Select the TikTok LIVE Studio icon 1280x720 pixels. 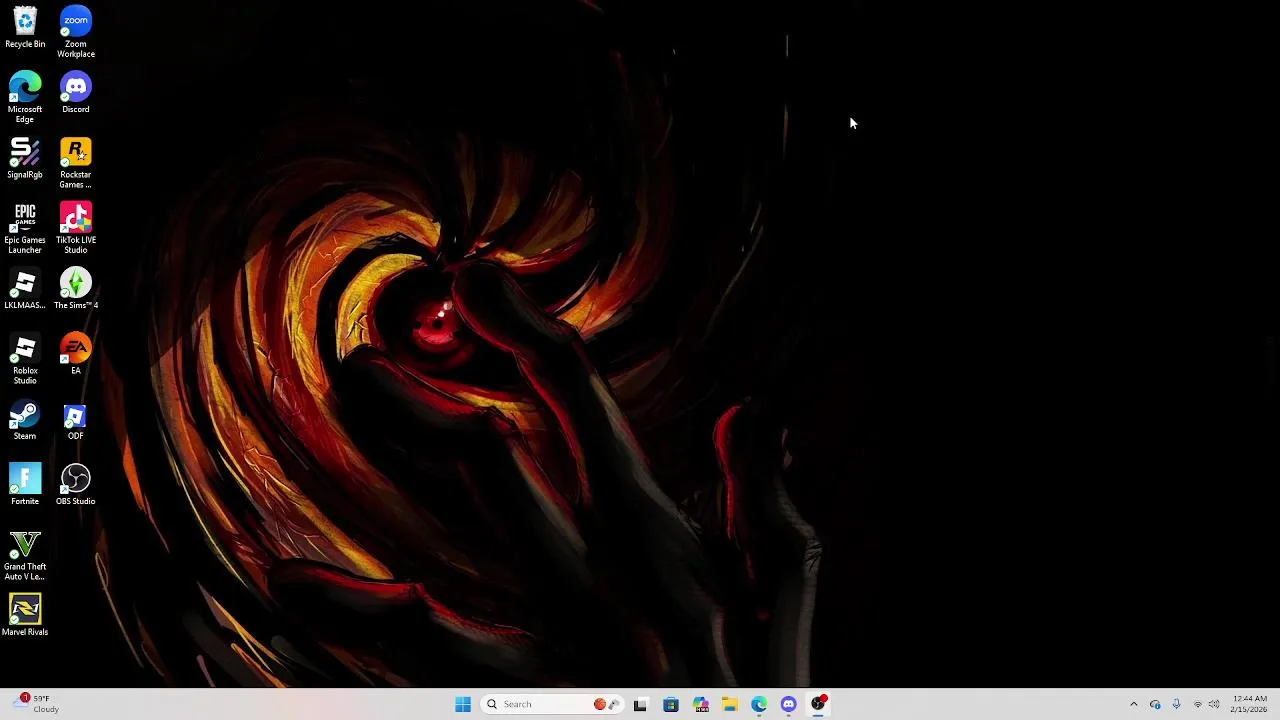pos(76,228)
